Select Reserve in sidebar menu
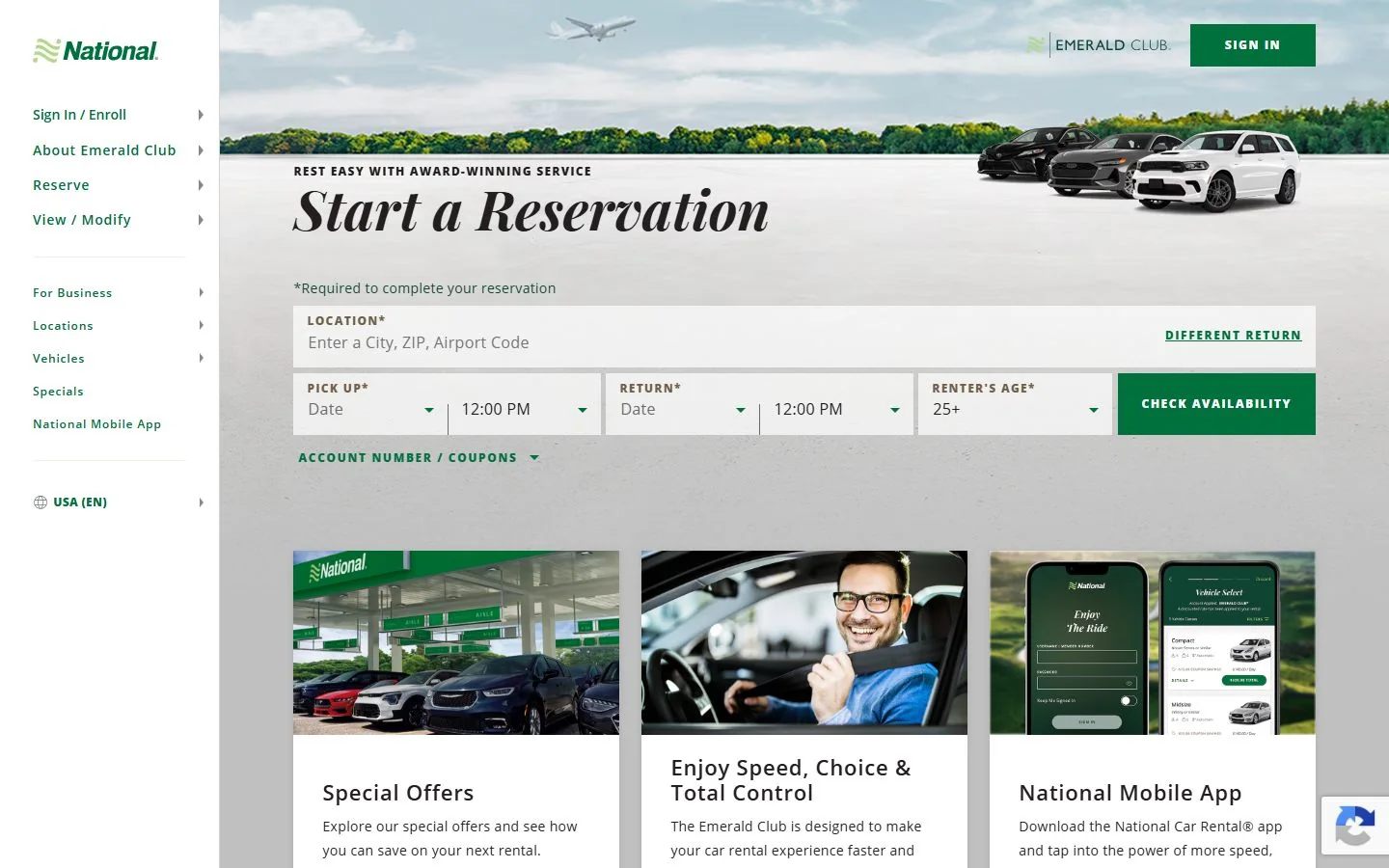The height and width of the screenshot is (868, 1389). [61, 185]
